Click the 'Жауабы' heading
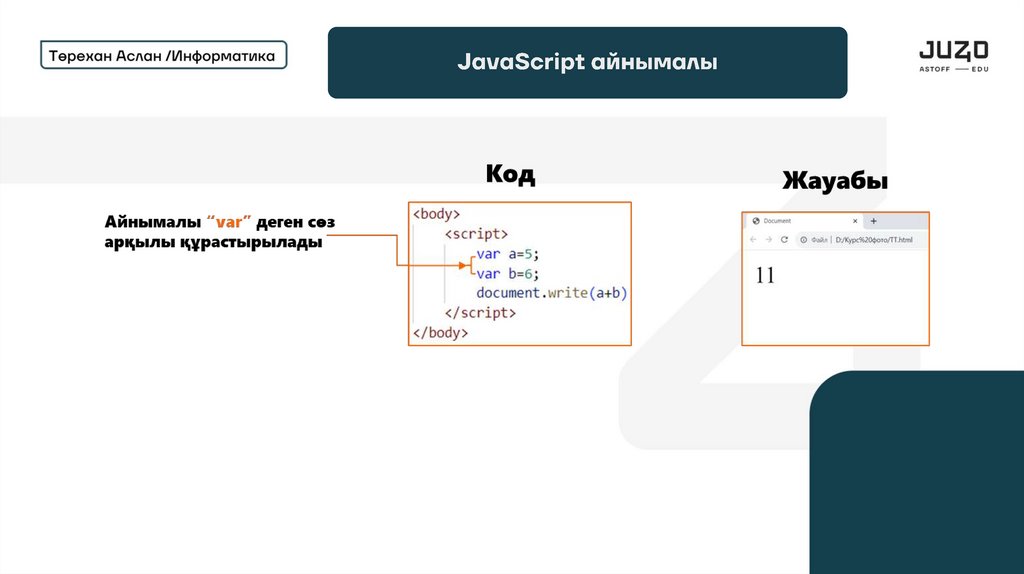Screen dimensions: 1024x574 pyautogui.click(x=835, y=181)
